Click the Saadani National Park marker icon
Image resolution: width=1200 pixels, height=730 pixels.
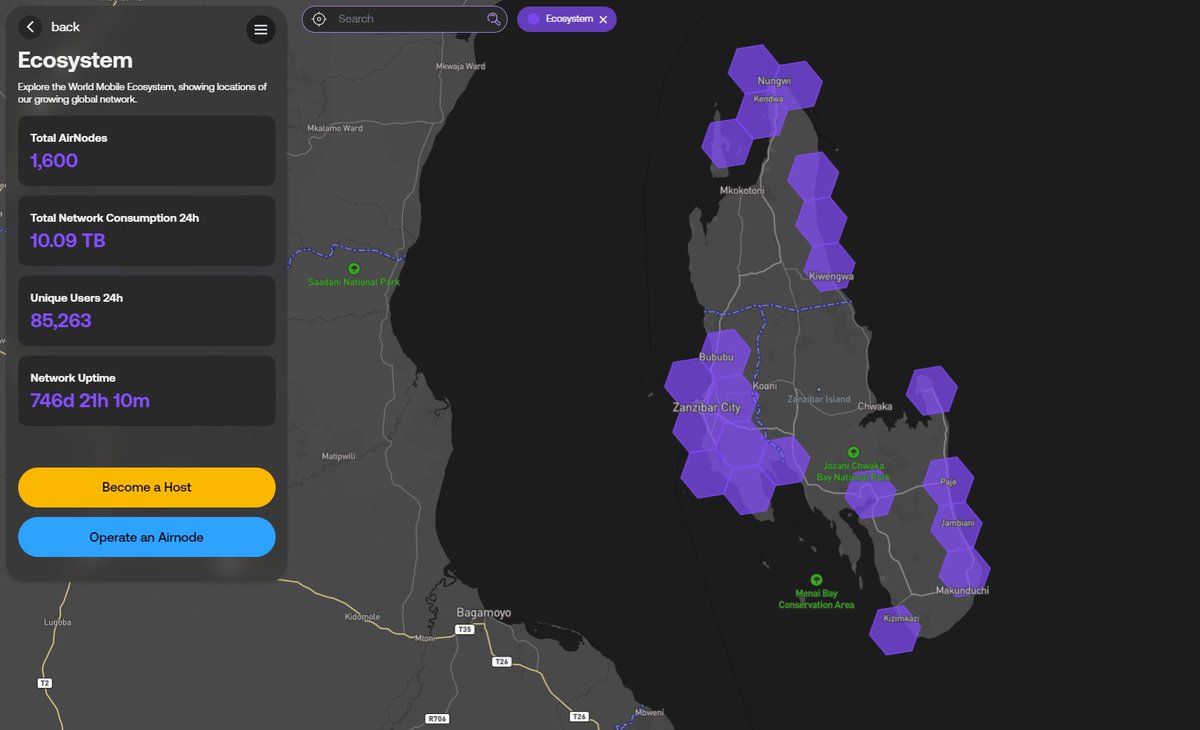click(354, 269)
